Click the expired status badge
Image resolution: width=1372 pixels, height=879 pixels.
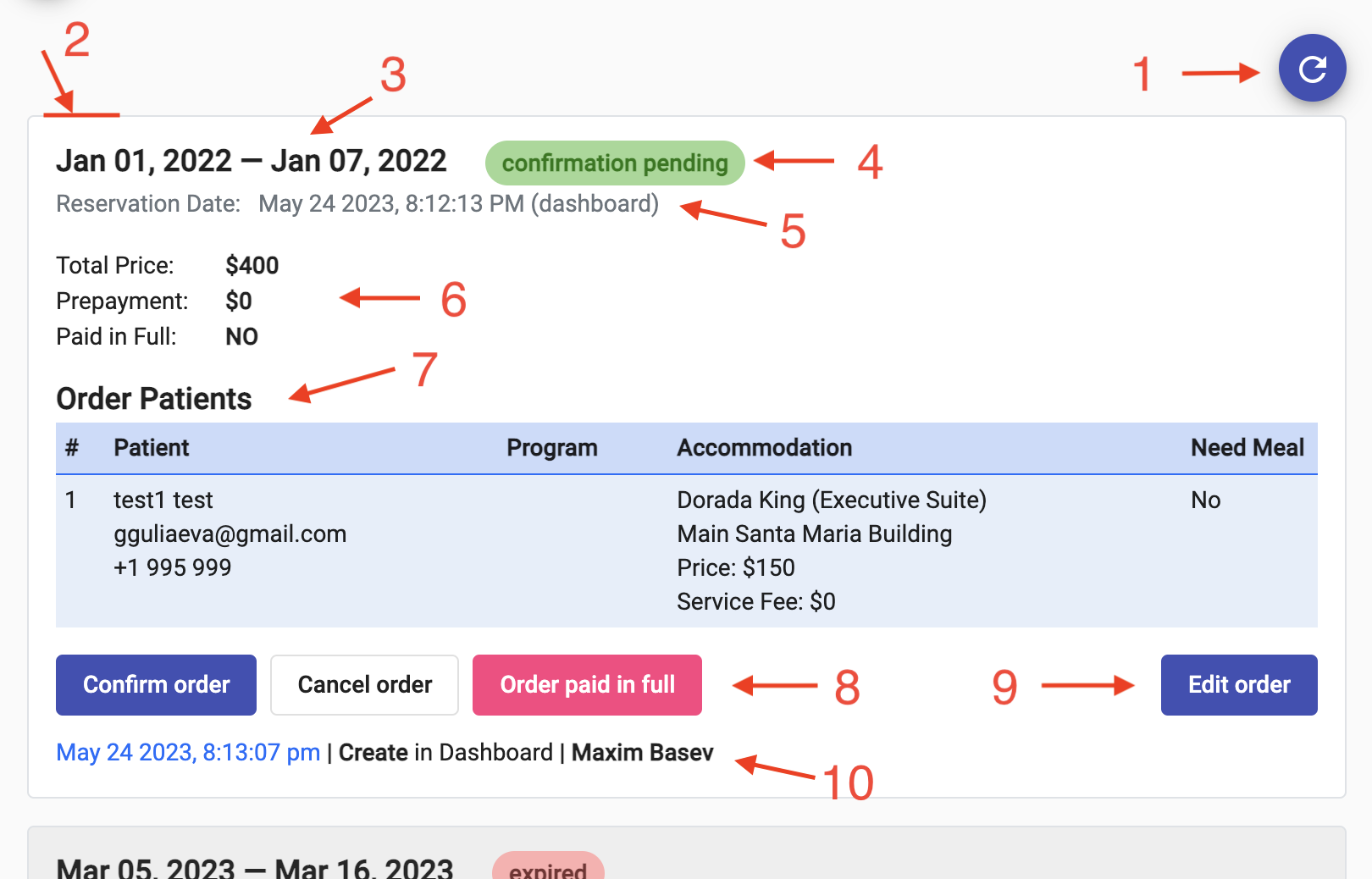(x=548, y=870)
